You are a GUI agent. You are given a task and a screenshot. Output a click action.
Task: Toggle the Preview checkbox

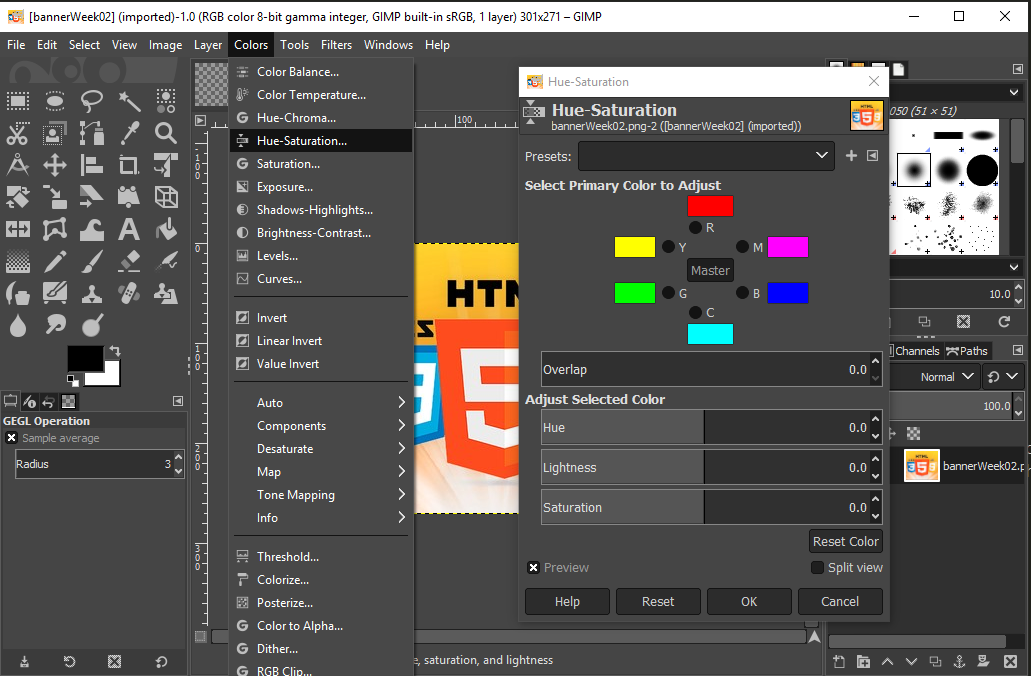(533, 567)
